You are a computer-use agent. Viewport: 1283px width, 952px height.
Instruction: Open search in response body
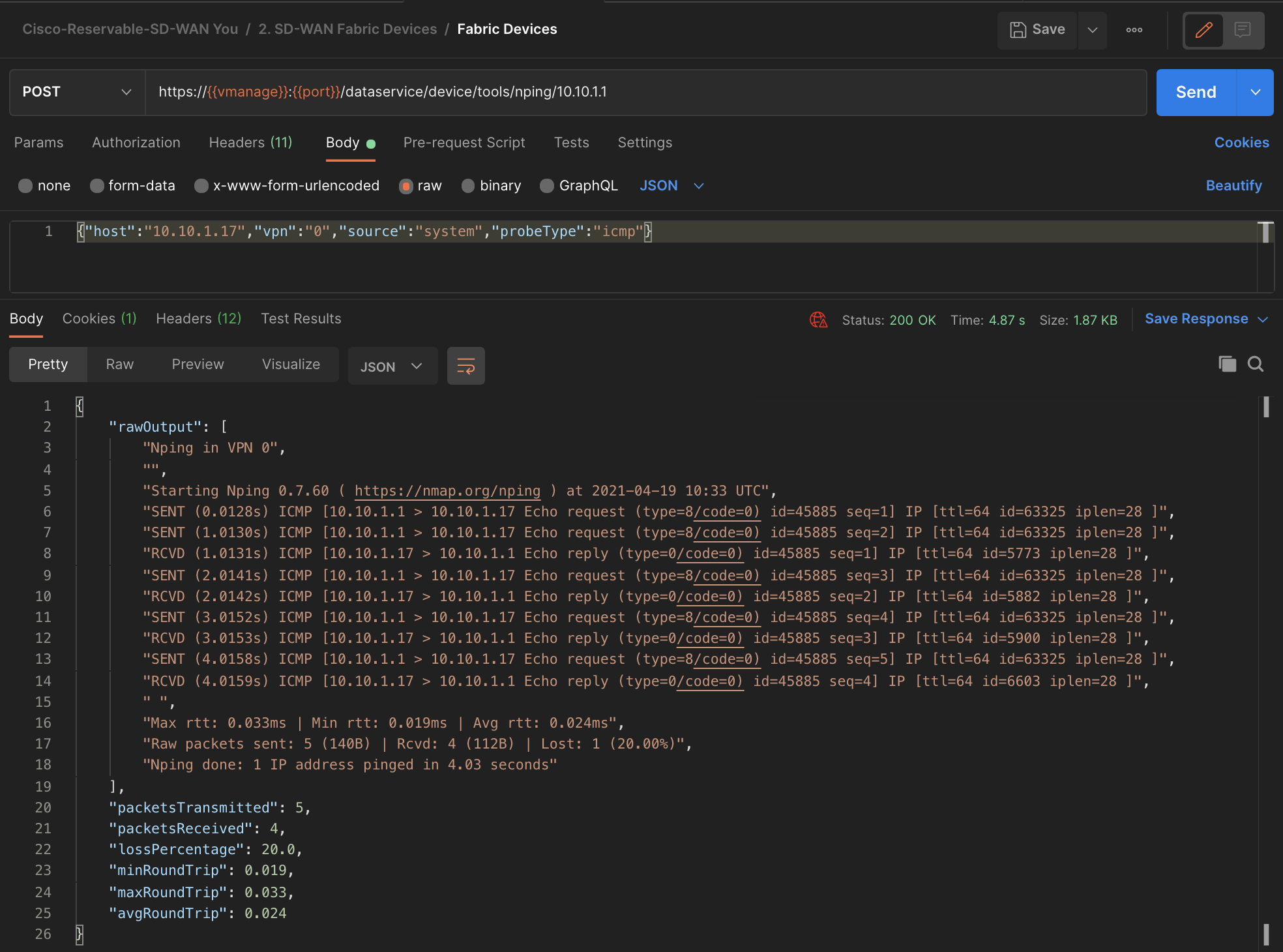pyautogui.click(x=1256, y=364)
